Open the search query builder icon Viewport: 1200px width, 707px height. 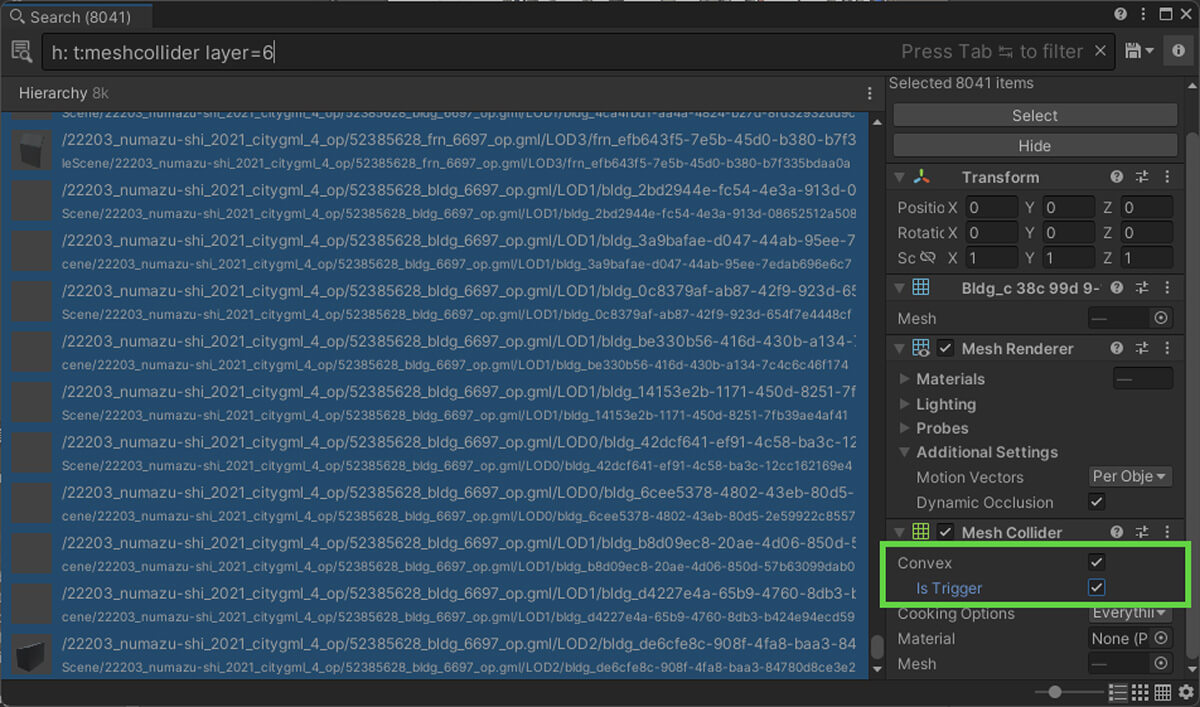21,51
